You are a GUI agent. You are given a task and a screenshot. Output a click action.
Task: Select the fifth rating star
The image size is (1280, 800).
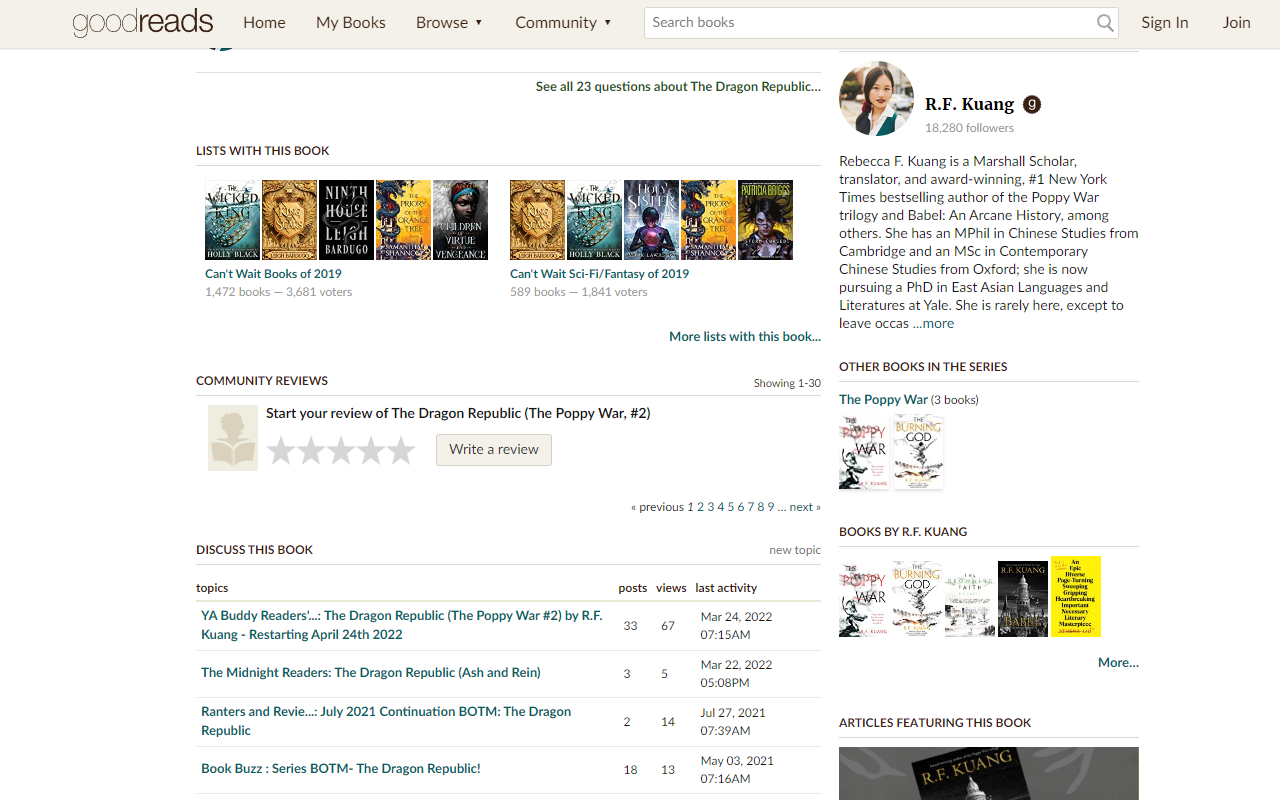click(x=401, y=451)
